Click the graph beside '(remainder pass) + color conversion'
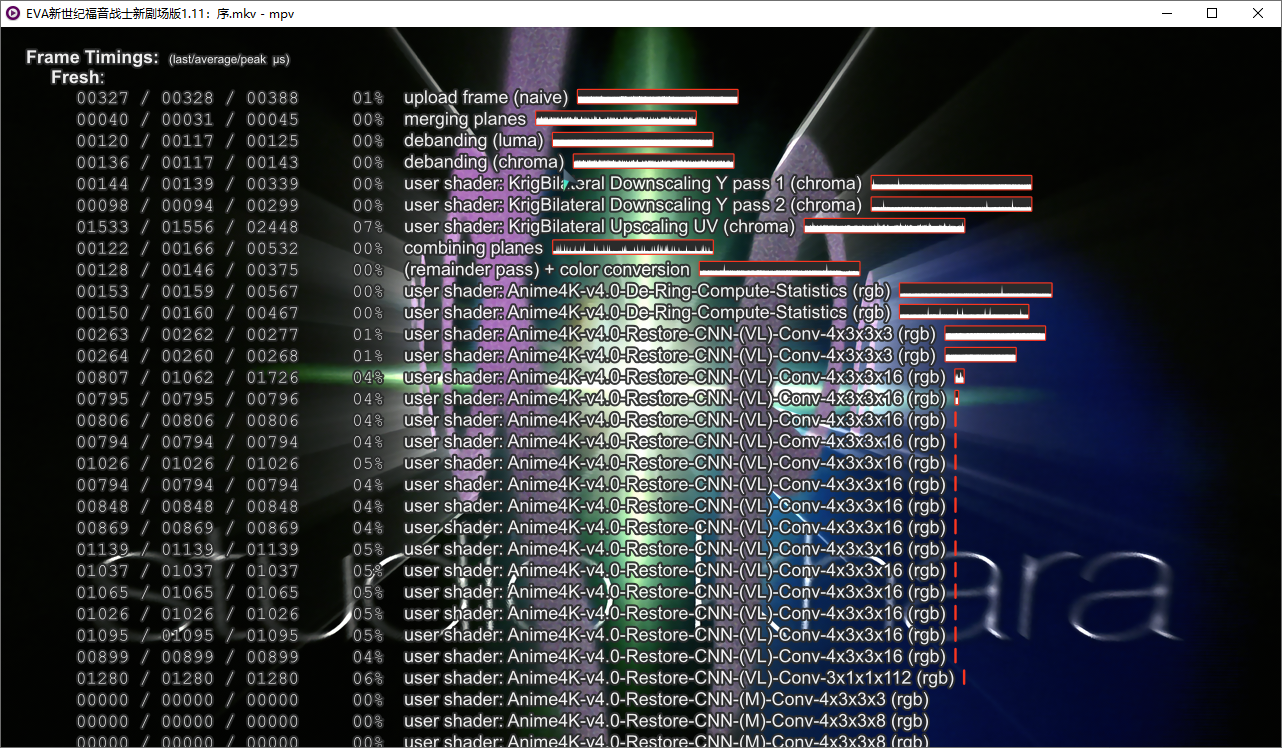Viewport: 1282px width, 748px height. [x=780, y=269]
